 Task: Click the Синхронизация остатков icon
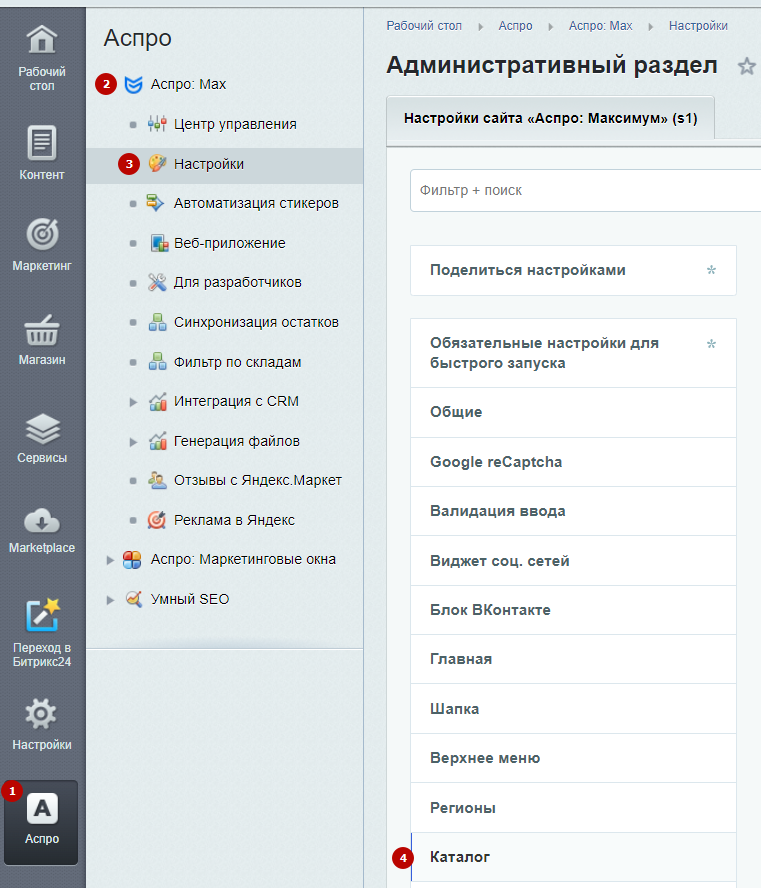(157, 322)
